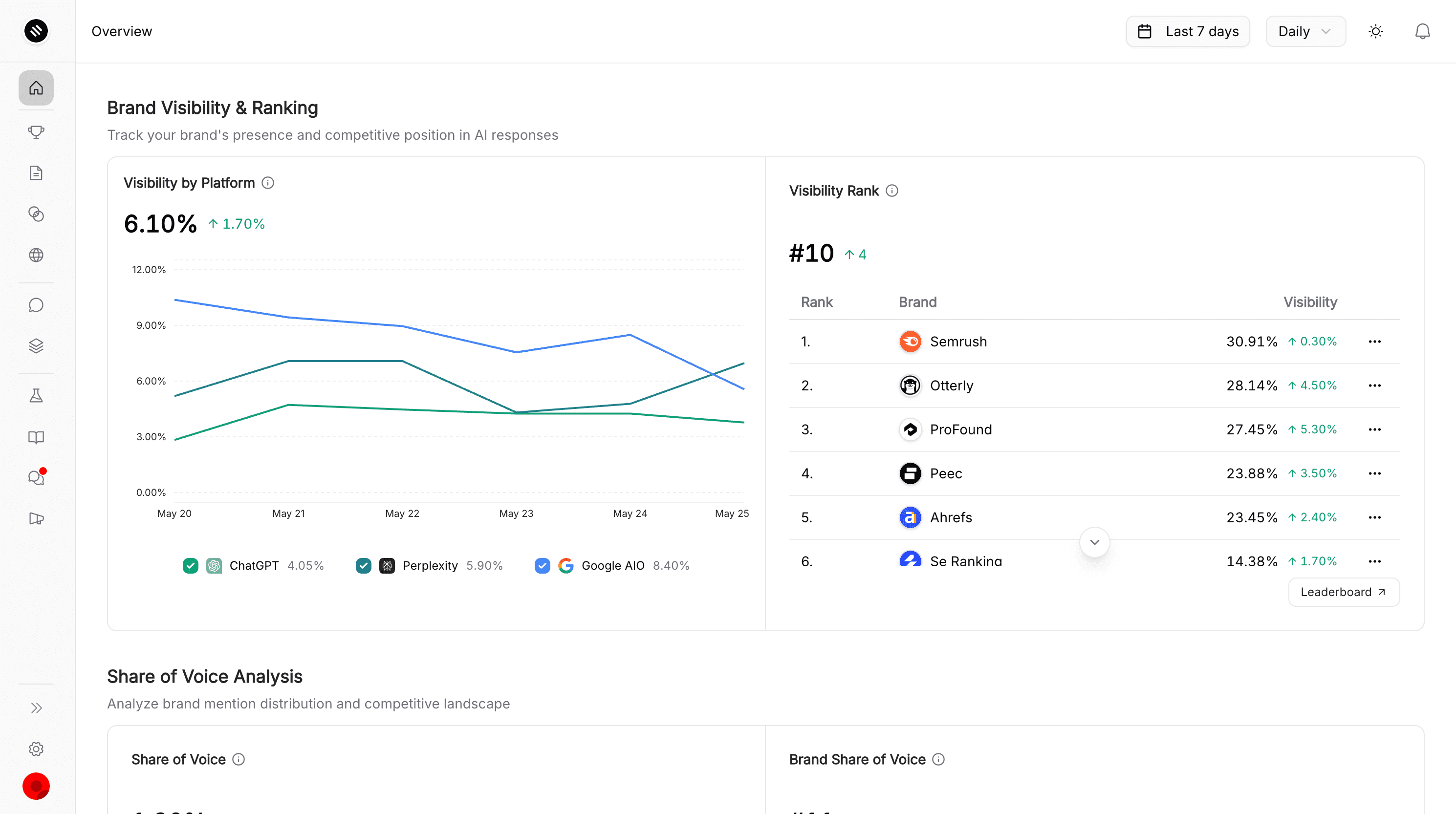1456x814 pixels.
Task: Click the May 21 axis label
Action: tap(288, 514)
